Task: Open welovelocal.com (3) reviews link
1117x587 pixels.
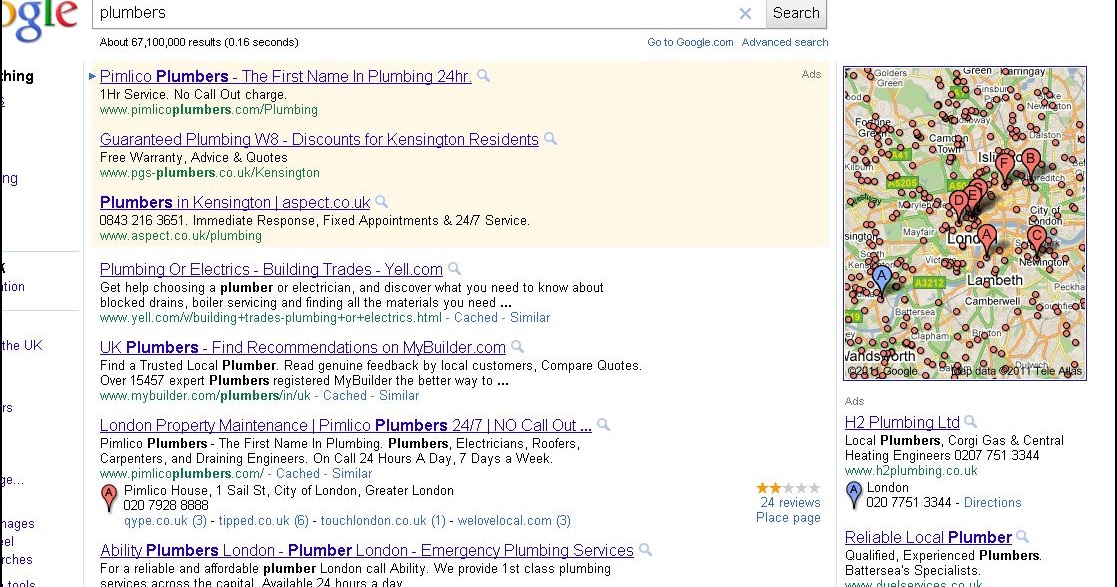Action: click(x=514, y=521)
